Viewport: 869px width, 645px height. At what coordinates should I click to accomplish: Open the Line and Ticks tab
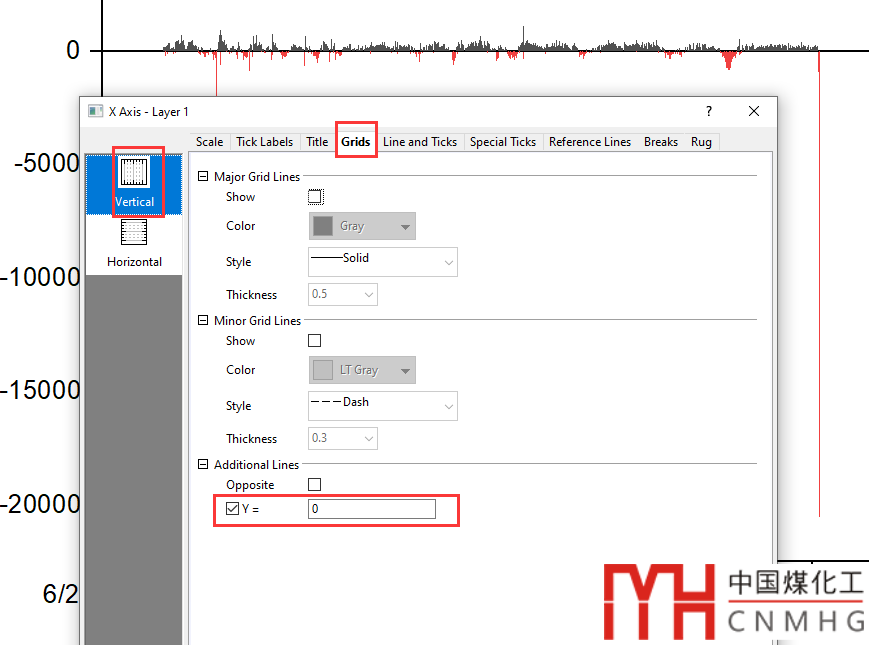(x=420, y=142)
